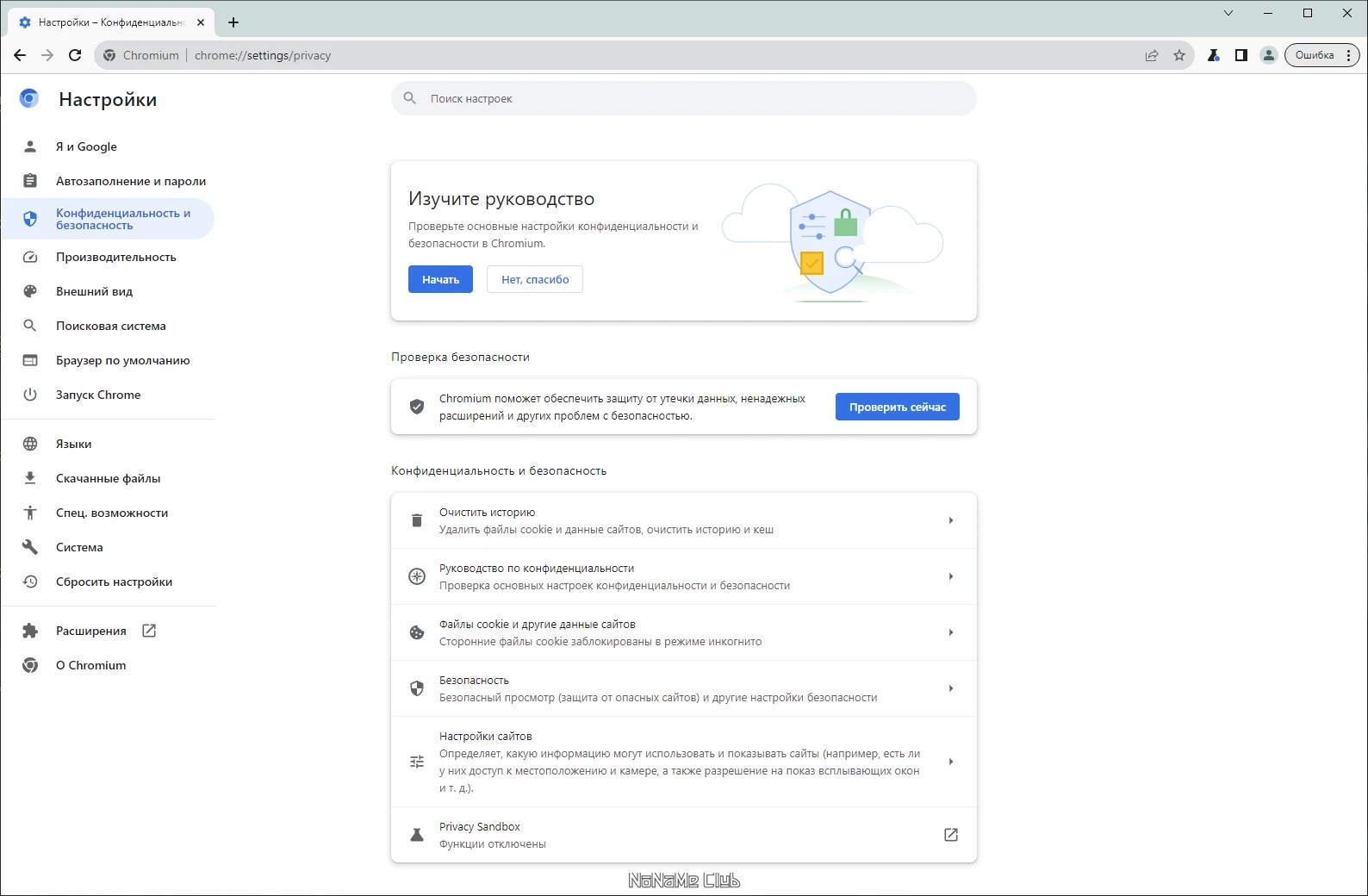Click the sliders icon in Настройки сайтов row
The height and width of the screenshot is (896, 1368).
[x=417, y=762]
